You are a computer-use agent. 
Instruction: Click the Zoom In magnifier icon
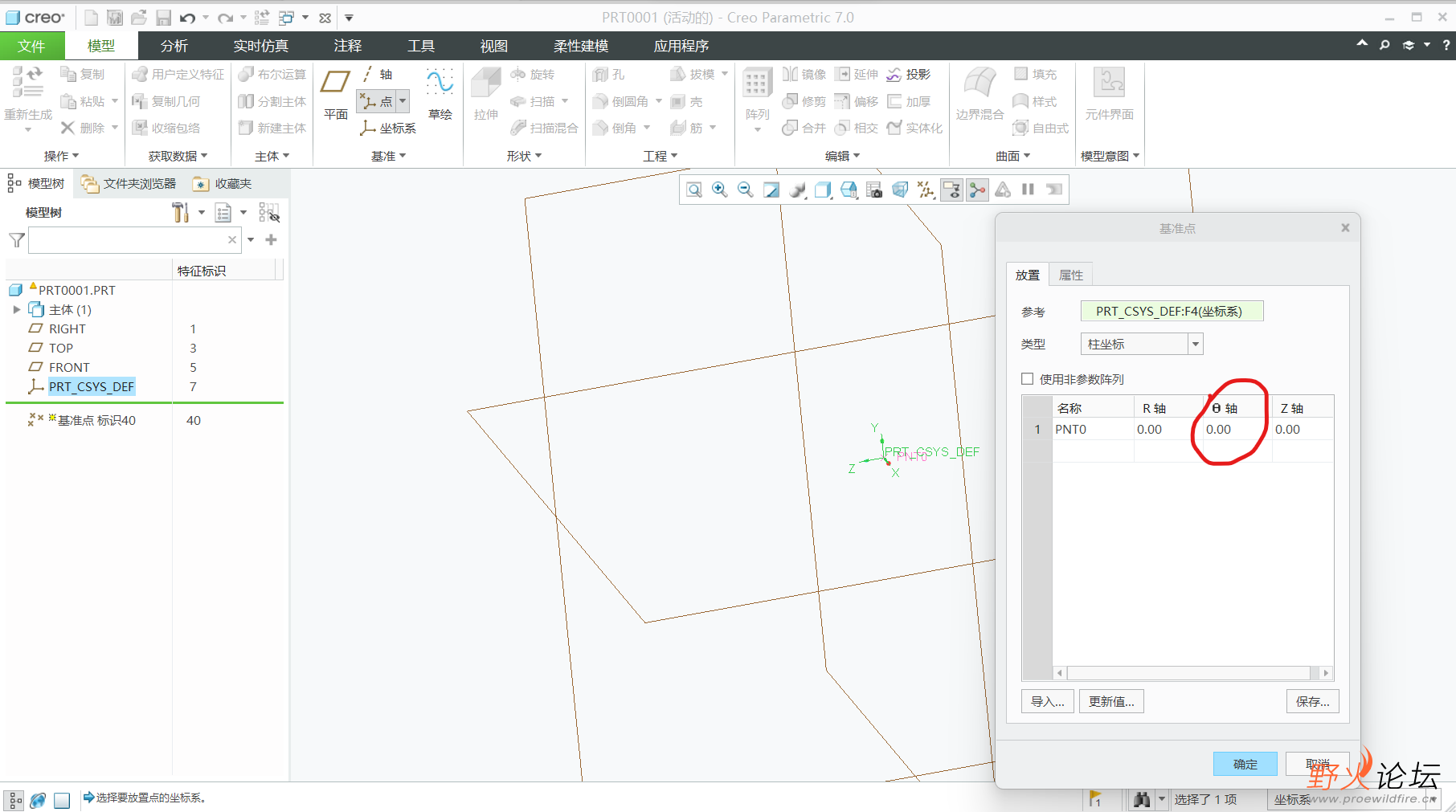click(x=720, y=190)
